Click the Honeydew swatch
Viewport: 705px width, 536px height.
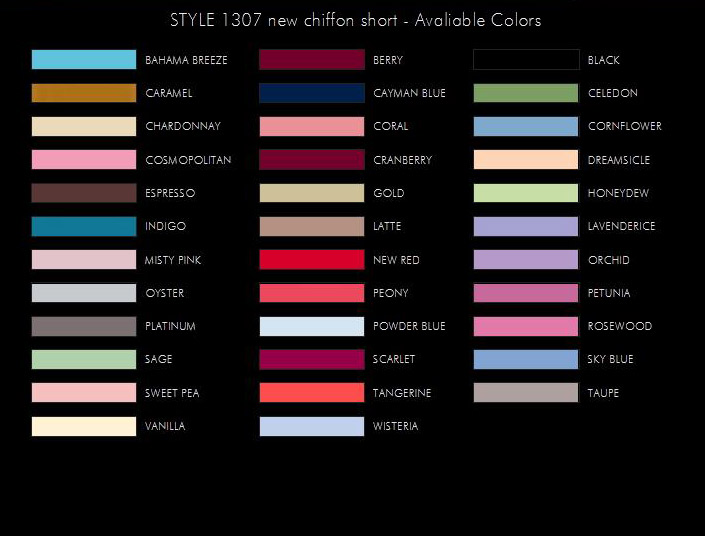pos(526,193)
